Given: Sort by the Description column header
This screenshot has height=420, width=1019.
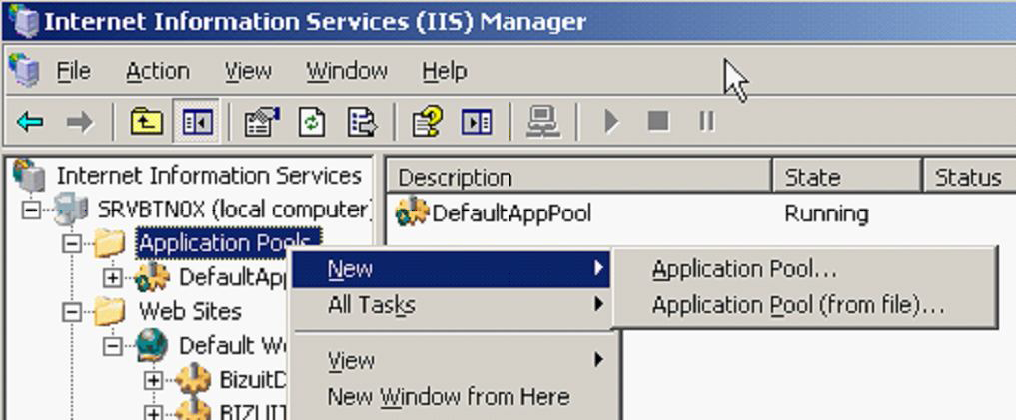Looking at the screenshot, I should pos(578,177).
